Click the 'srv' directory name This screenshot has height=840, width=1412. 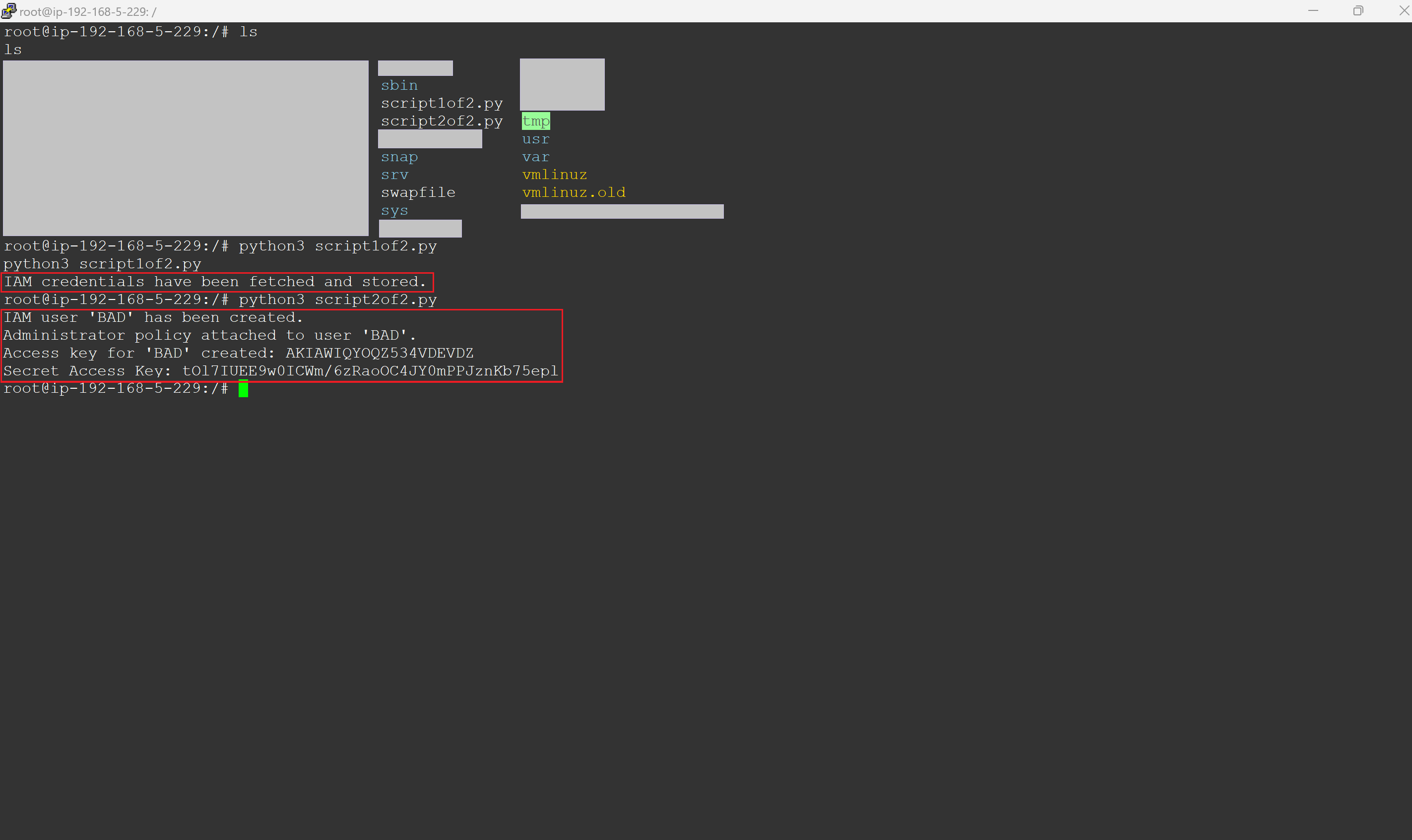394,175
